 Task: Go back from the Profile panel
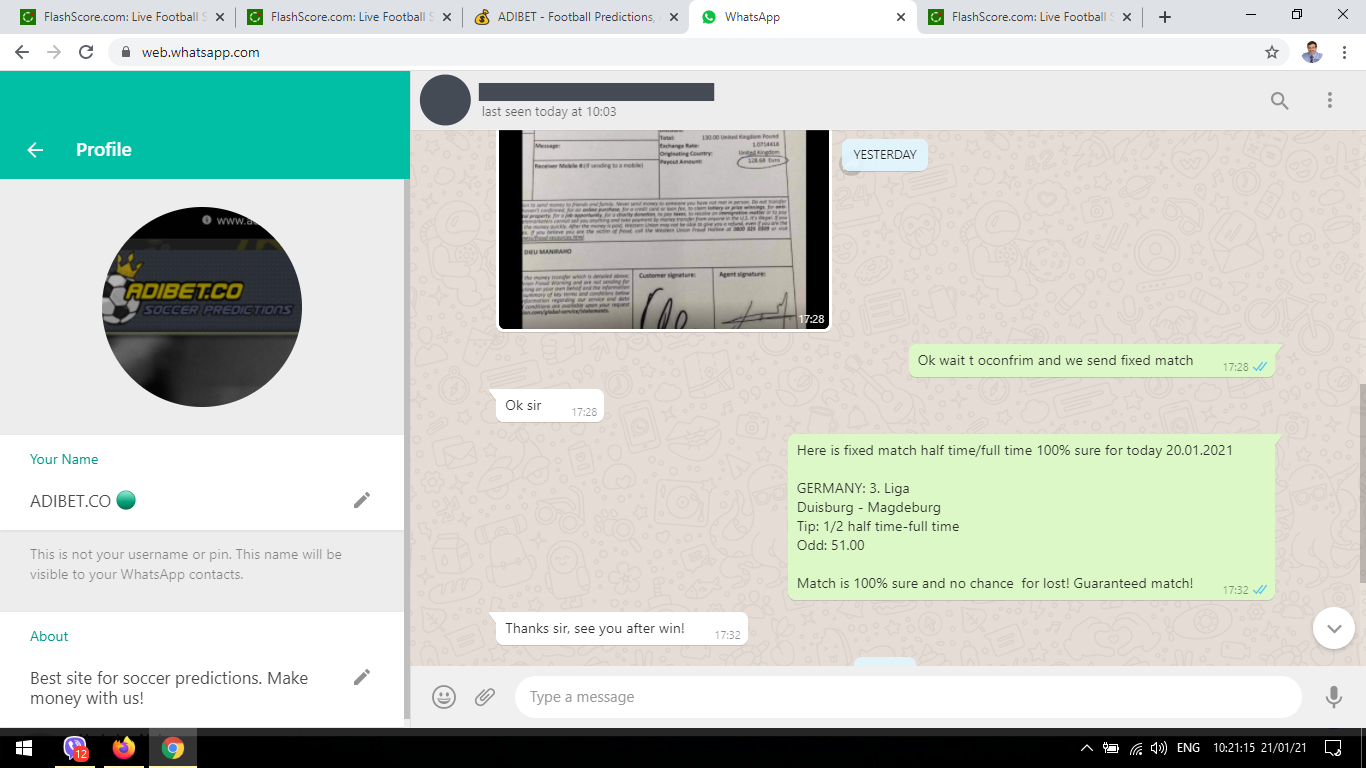35,150
